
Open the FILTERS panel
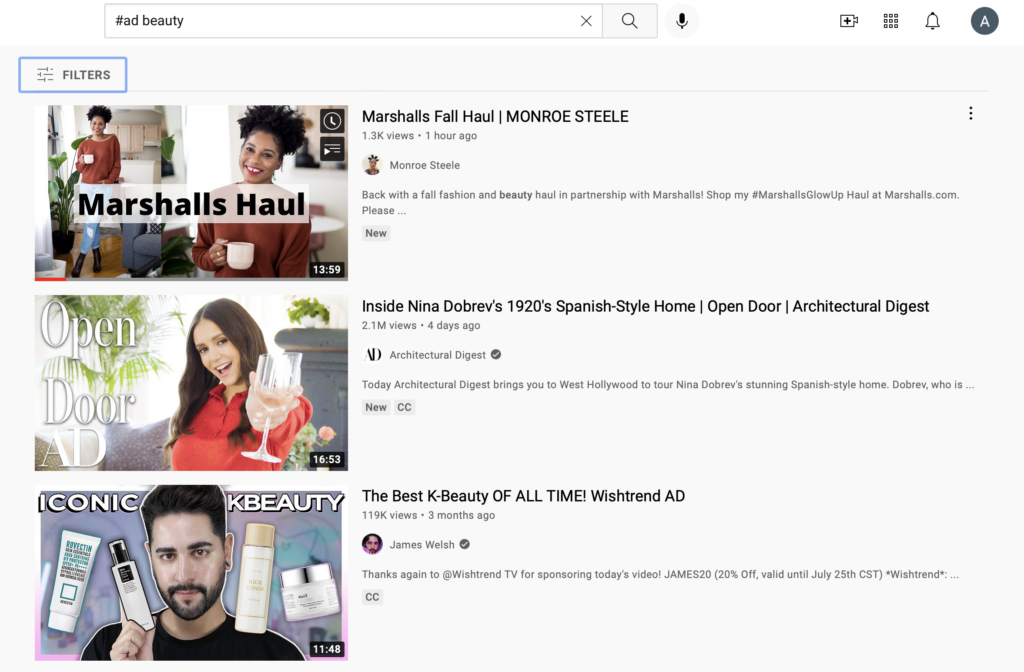click(72, 74)
